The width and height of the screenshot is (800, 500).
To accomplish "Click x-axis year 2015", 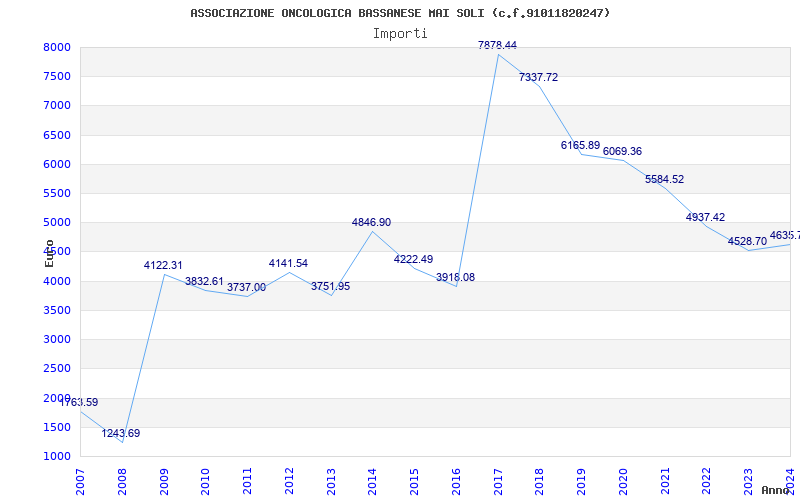I will 414,482.
